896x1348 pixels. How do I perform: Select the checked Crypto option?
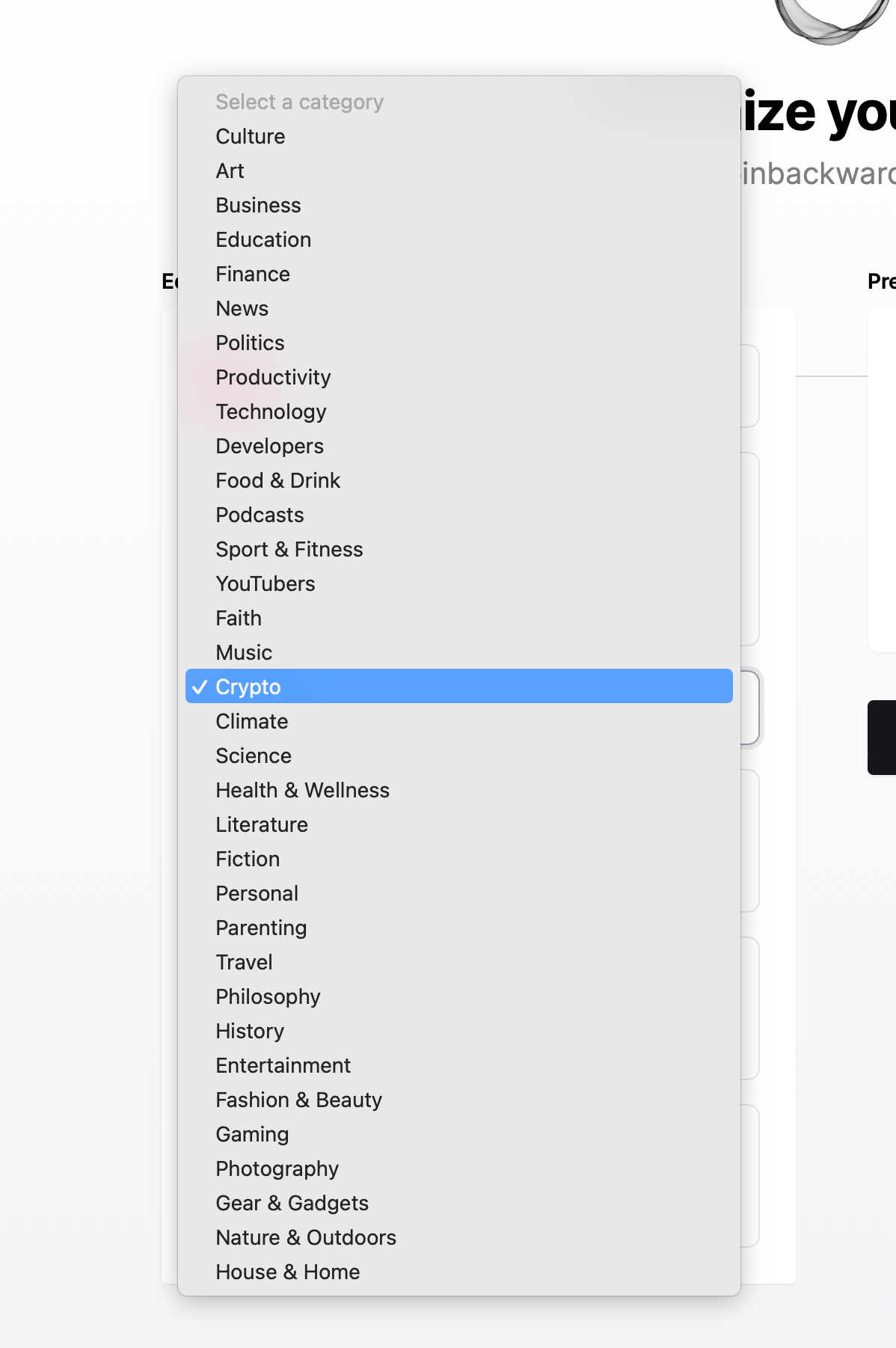(458, 686)
